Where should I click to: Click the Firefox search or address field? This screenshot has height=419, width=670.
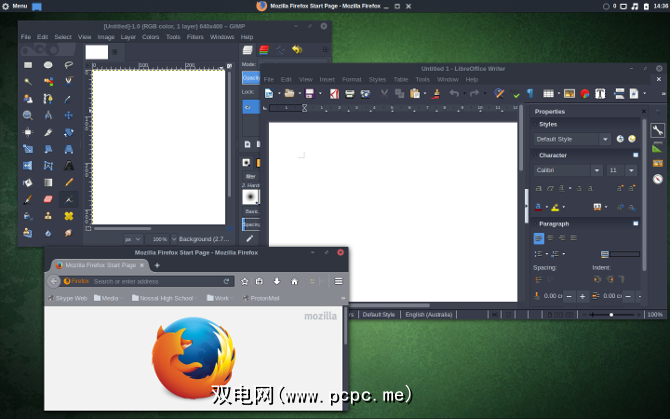150,281
